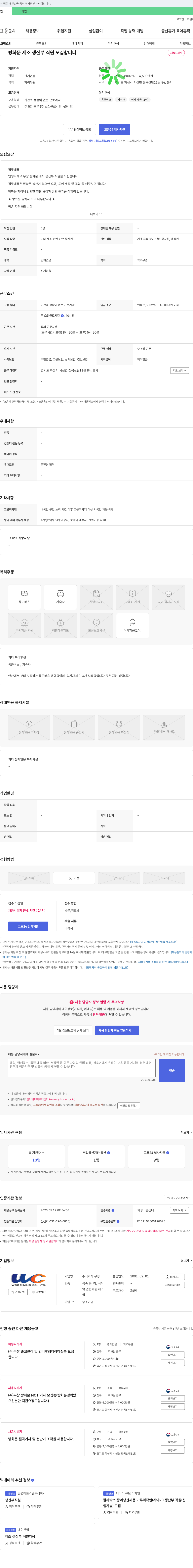Open the 출산휴가·육아휴직 menu
Image resolution: width=193 pixels, height=1568 pixels.
(x=175, y=31)
